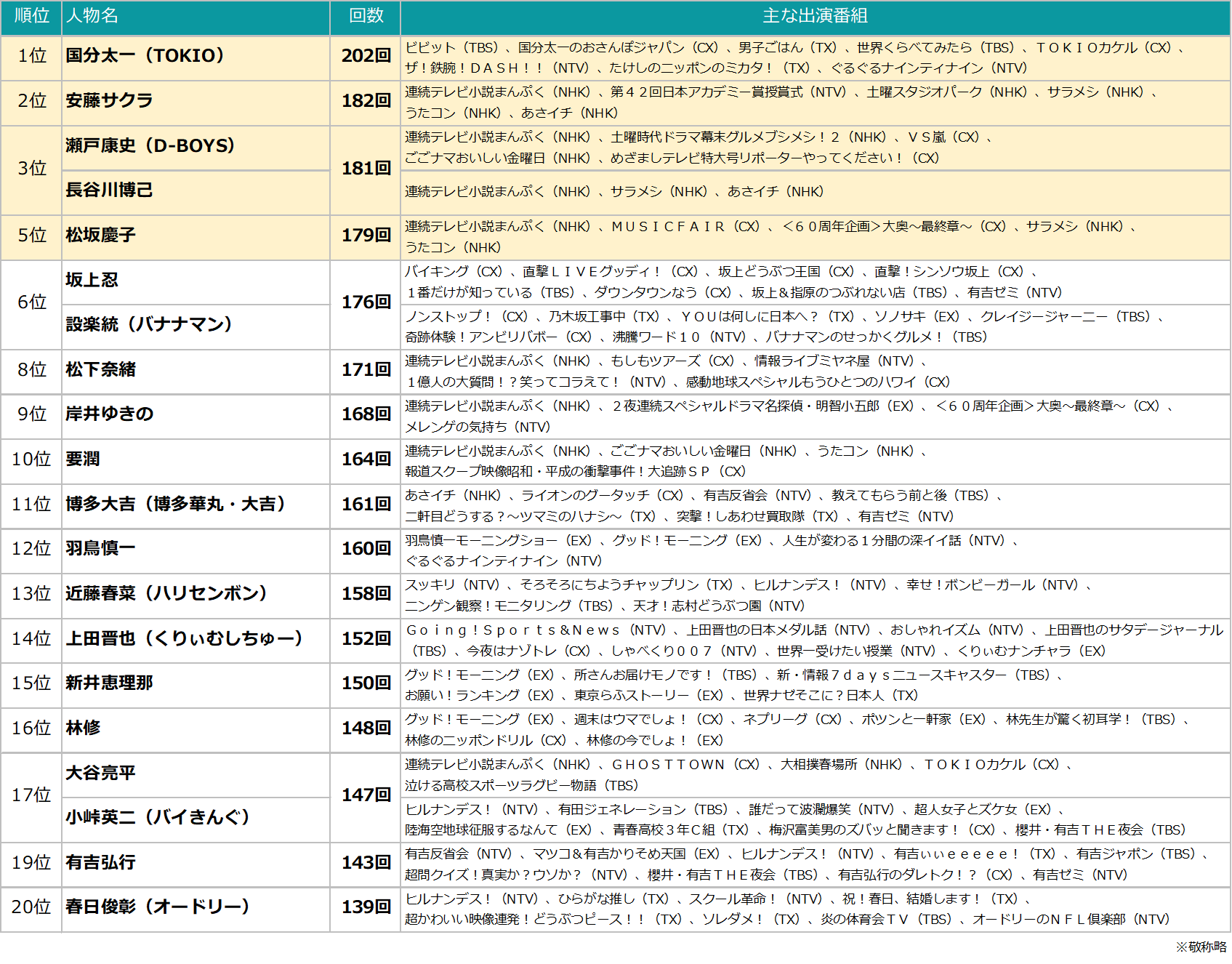Click 上田晋也（くりぃむしちゅー） name cell

184,639
